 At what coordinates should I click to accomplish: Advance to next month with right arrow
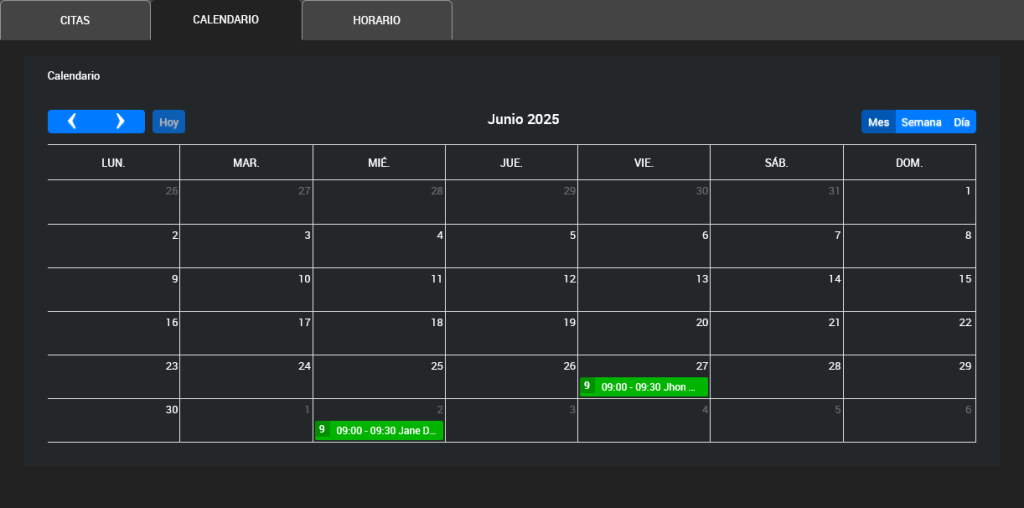click(120, 121)
